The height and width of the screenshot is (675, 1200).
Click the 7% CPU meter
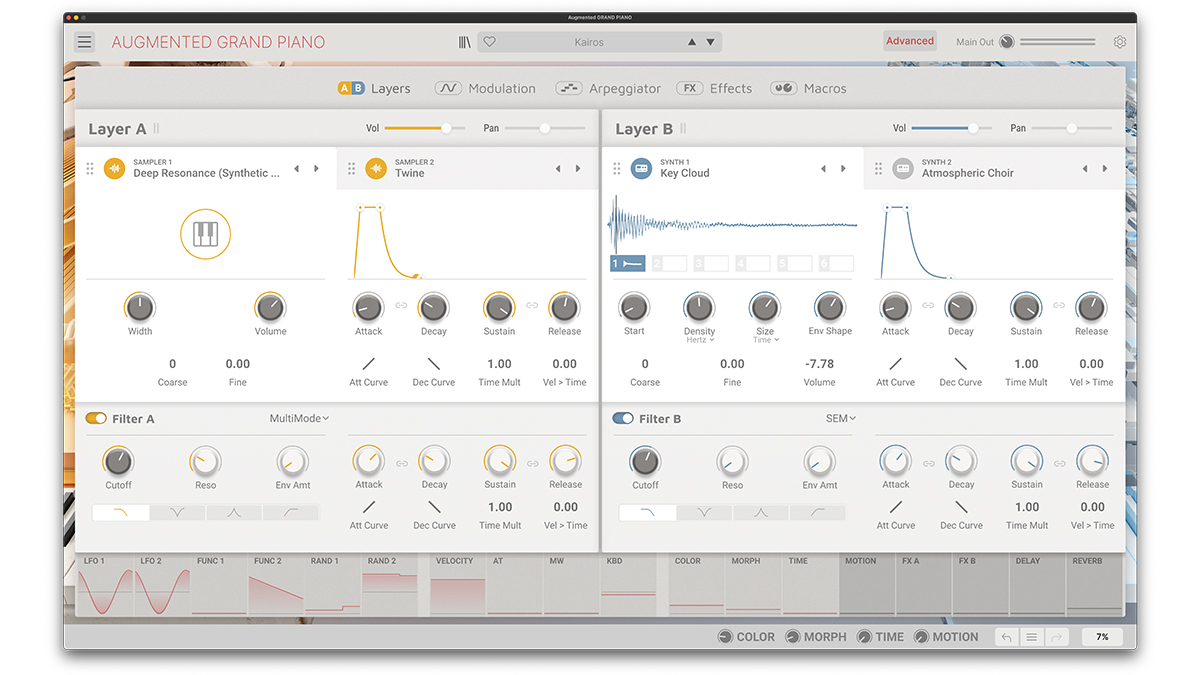click(x=1102, y=637)
